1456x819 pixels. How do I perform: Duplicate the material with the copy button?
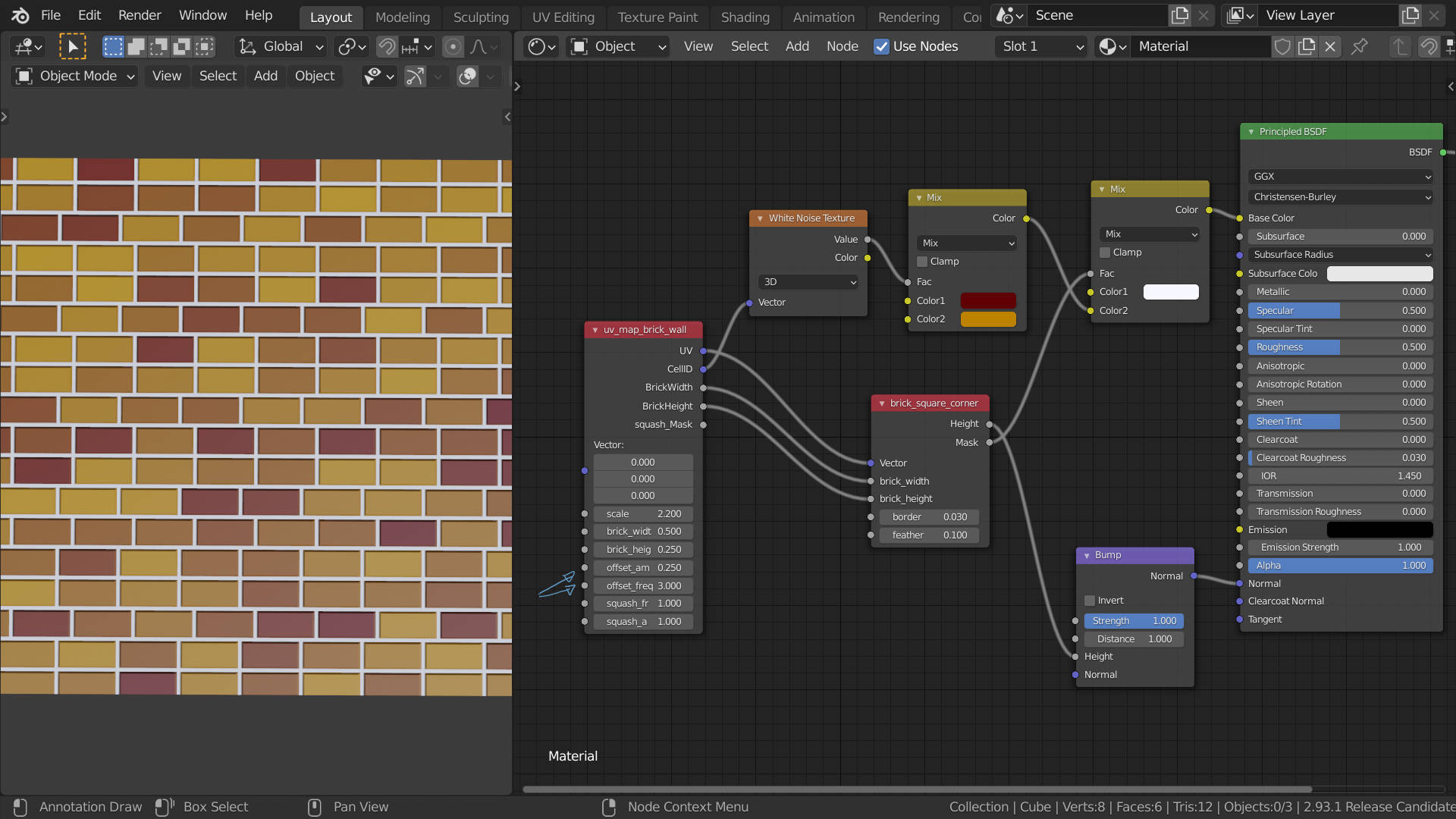1307,46
